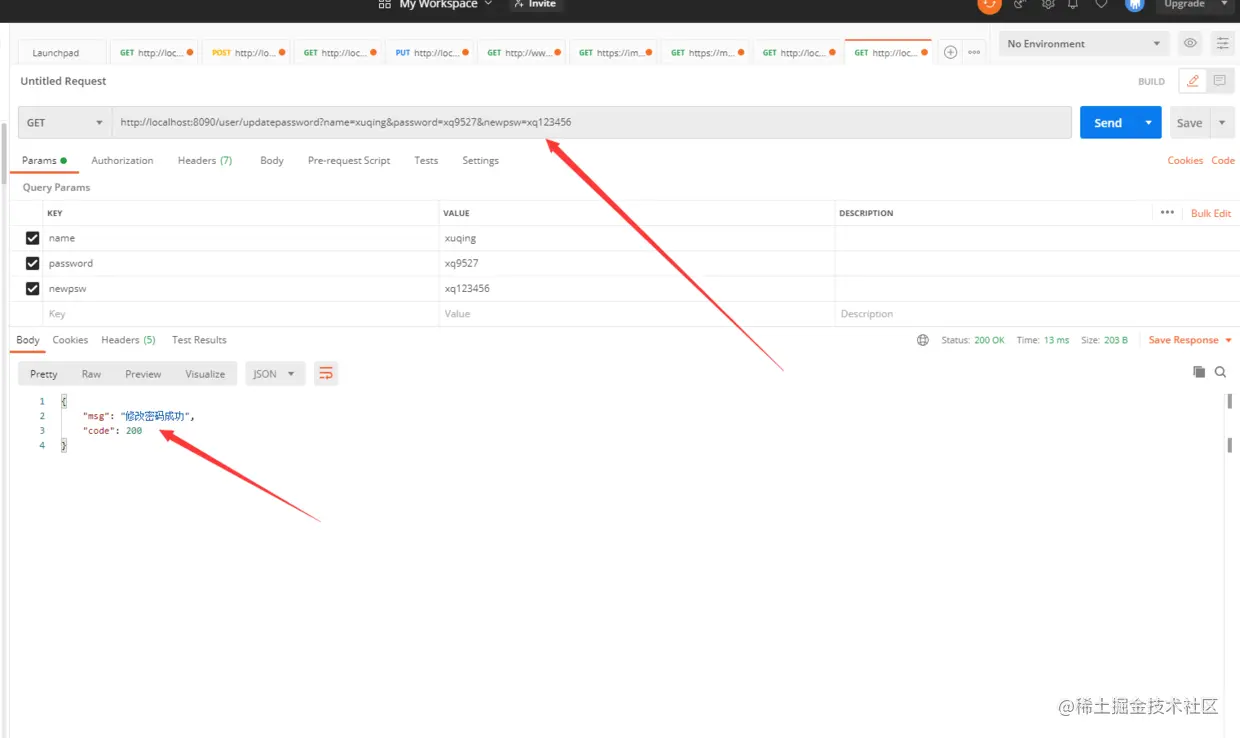Expand the Upgrade dropdown arrow

point(1225,4)
